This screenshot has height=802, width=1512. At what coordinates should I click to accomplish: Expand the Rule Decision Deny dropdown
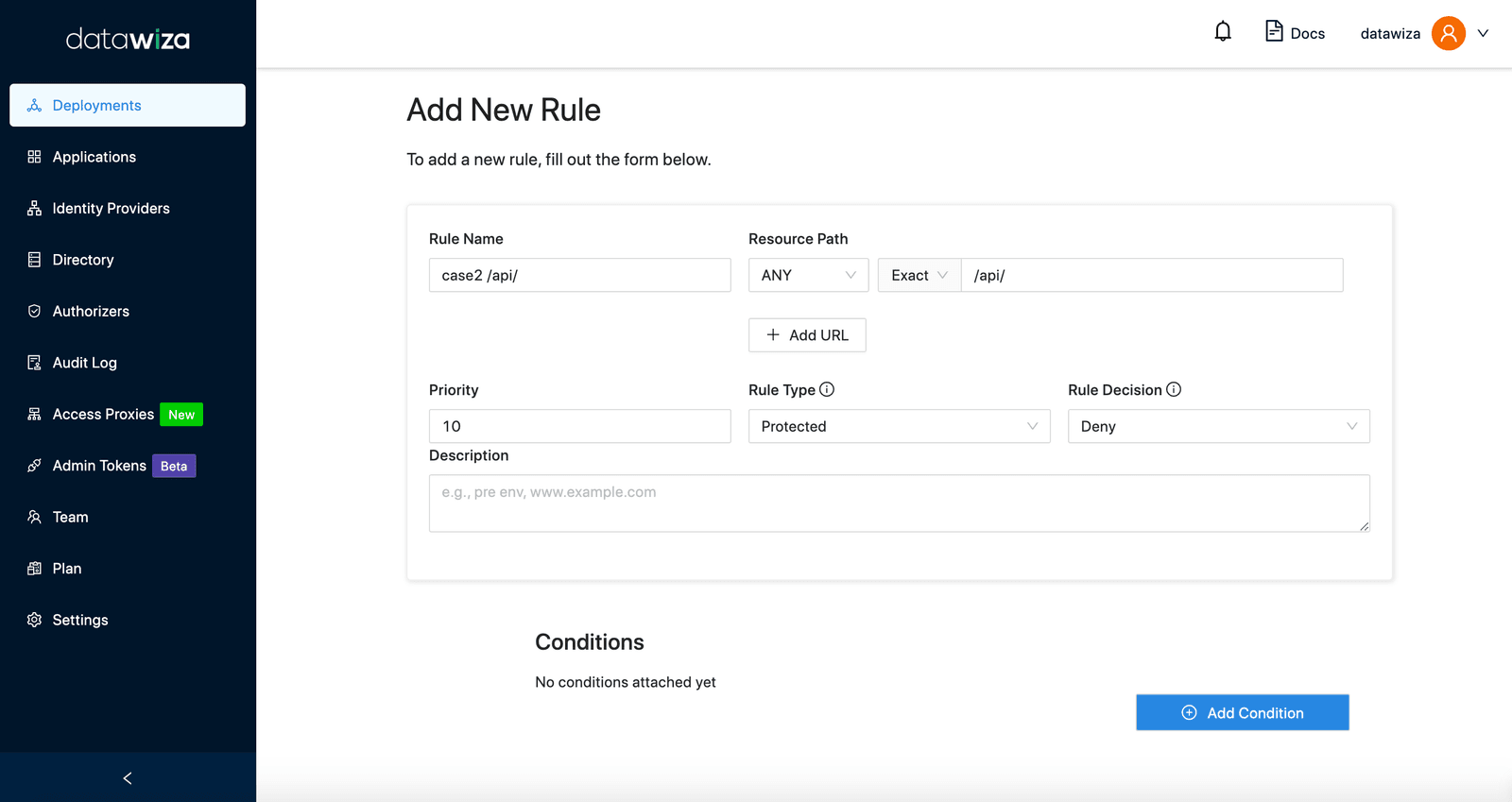click(x=1218, y=426)
